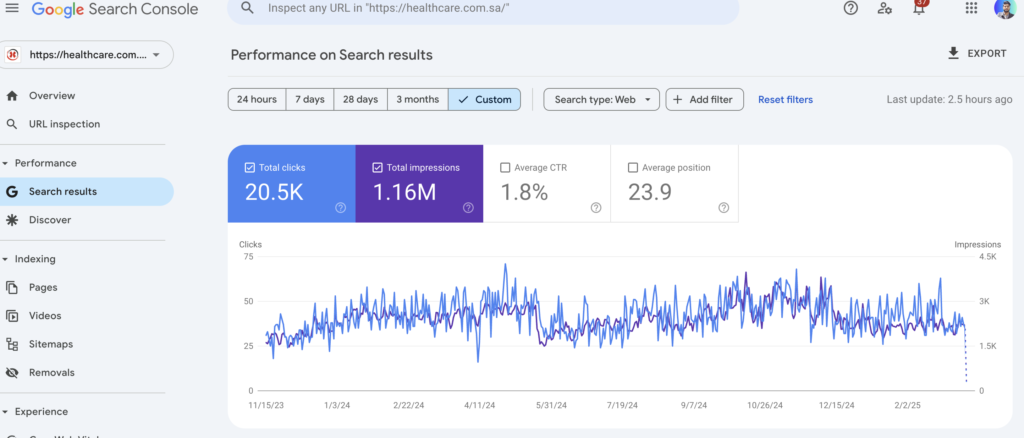Select the 3 months date range
The height and width of the screenshot is (438, 1024).
(x=417, y=100)
